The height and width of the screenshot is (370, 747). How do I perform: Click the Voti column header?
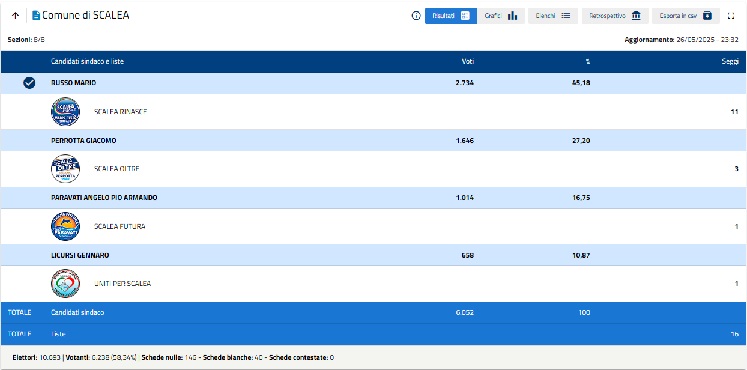pos(468,61)
